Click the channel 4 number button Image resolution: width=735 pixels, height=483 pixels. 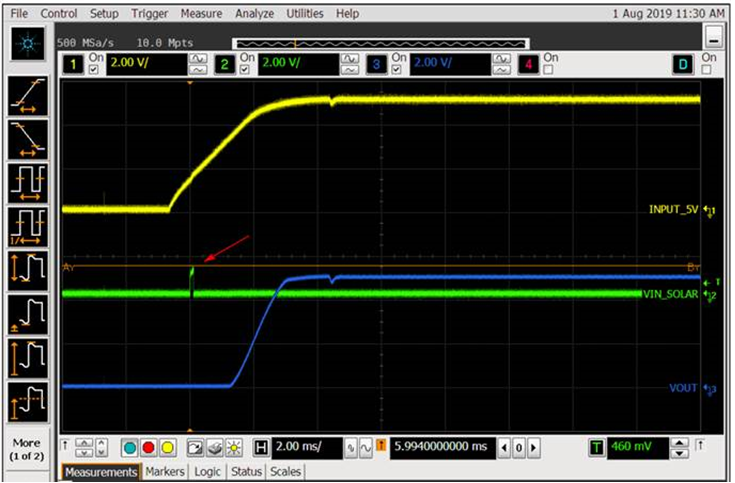point(528,64)
